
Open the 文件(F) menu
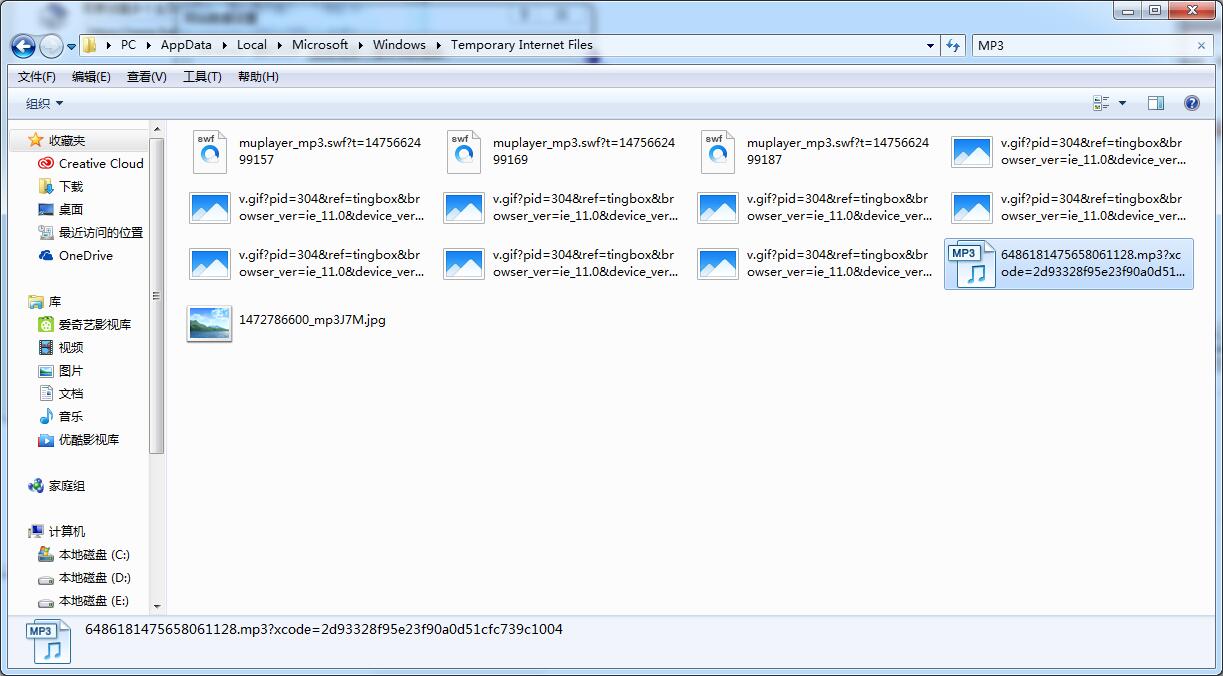(x=37, y=77)
